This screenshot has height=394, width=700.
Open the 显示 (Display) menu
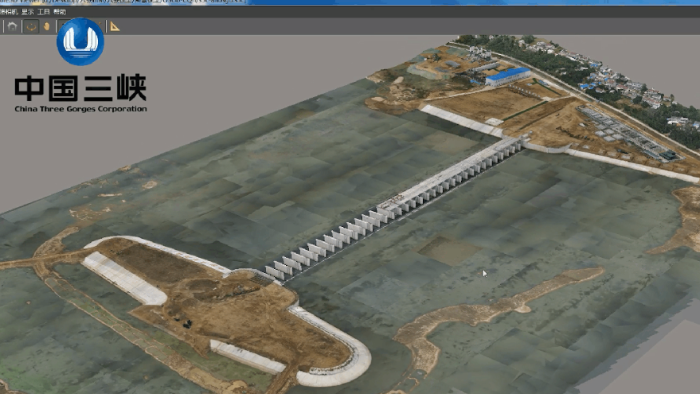tap(28, 12)
